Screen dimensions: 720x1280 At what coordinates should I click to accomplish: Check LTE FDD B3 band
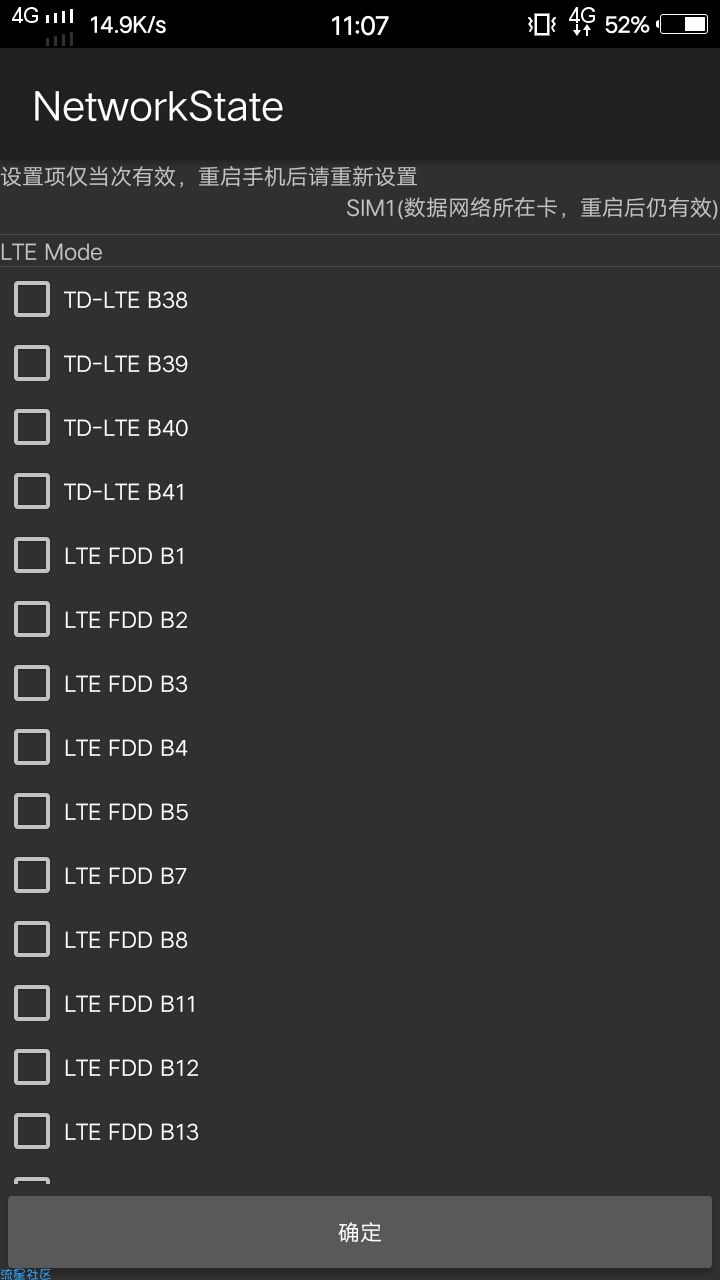tap(32, 683)
